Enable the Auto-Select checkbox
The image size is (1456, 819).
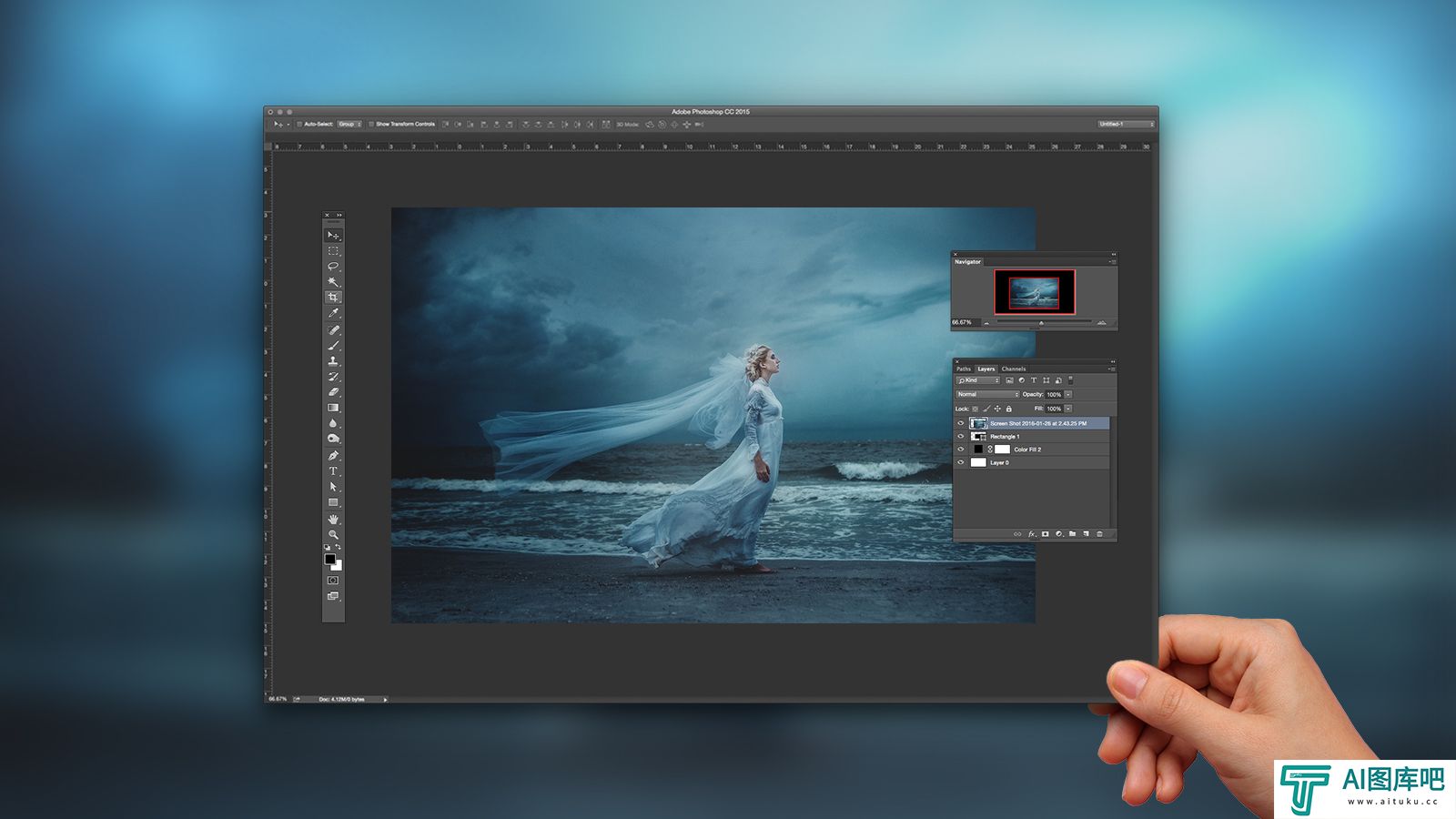point(299,124)
